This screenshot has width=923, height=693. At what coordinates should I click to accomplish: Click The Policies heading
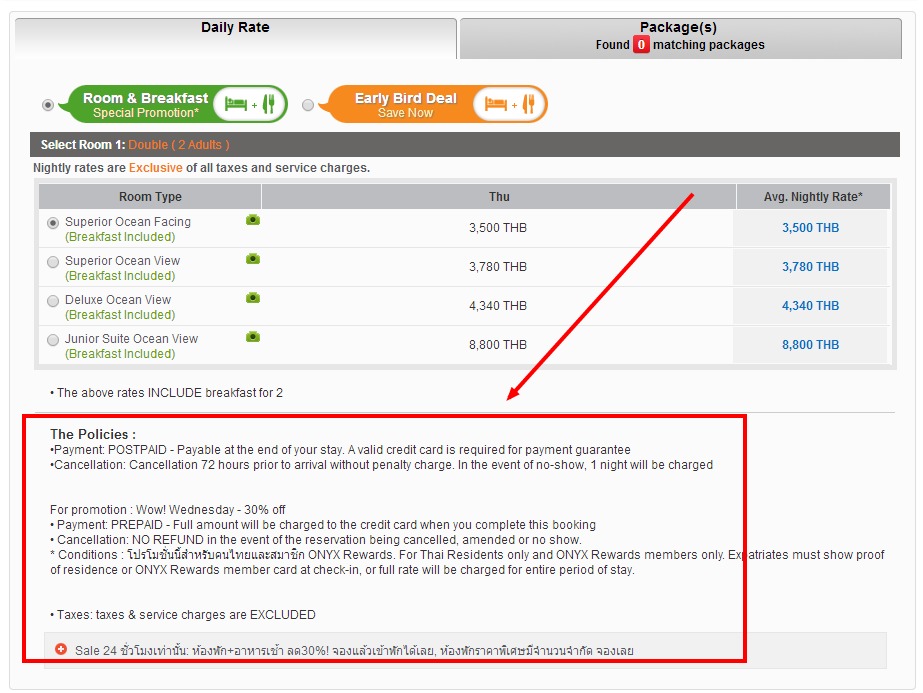(93, 435)
